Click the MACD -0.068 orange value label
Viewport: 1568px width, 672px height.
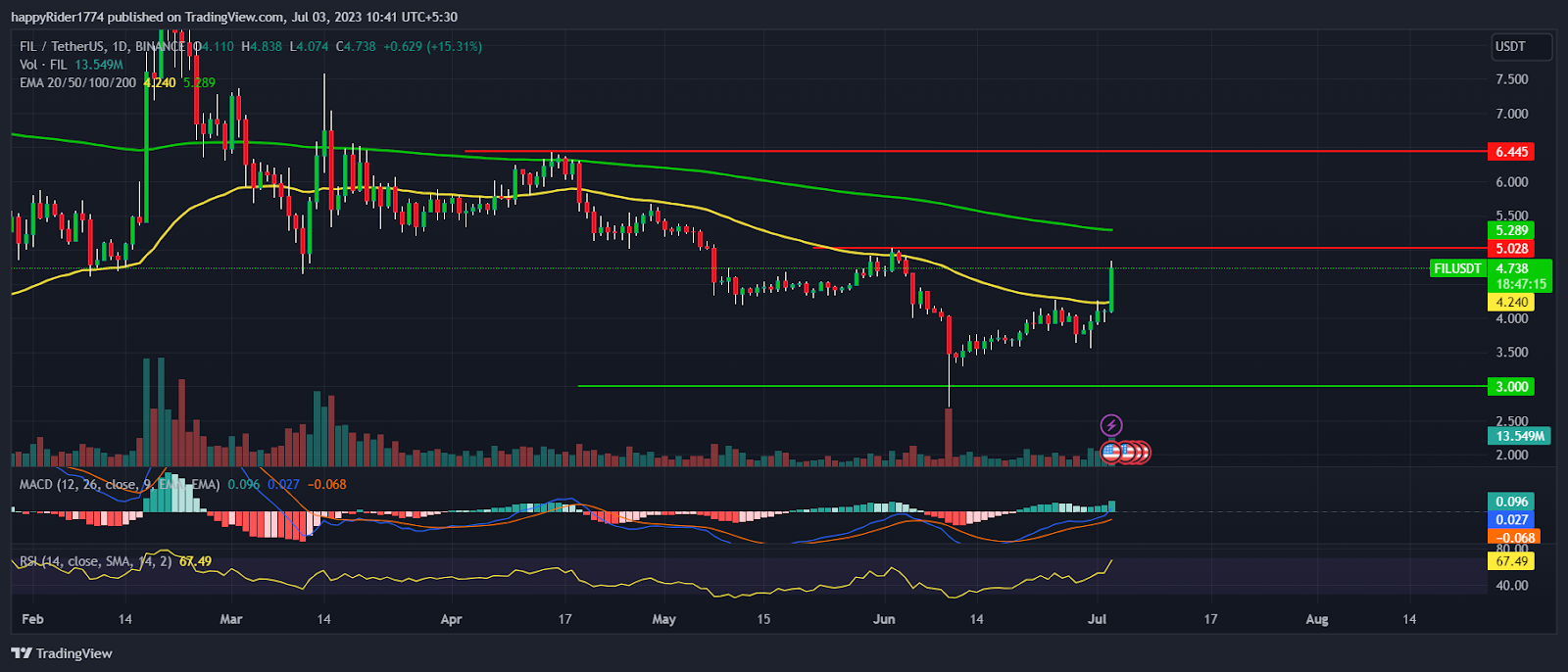[x=1515, y=537]
